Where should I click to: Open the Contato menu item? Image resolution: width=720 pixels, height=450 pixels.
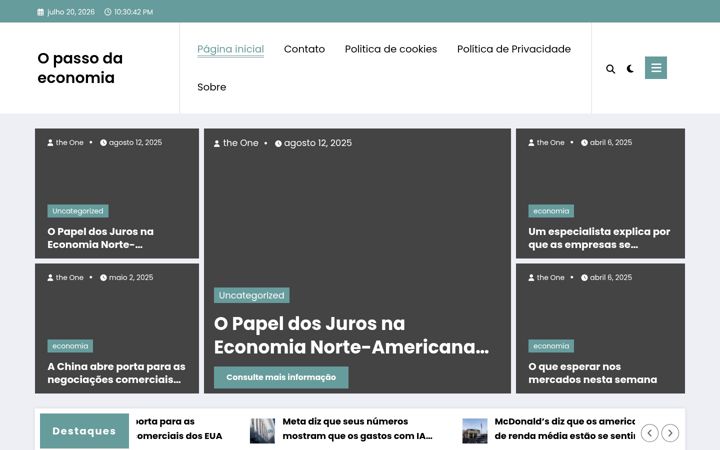coord(304,49)
